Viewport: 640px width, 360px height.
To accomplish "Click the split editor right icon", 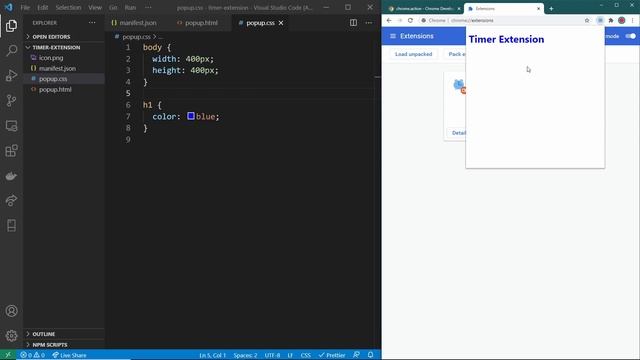I will (353, 23).
